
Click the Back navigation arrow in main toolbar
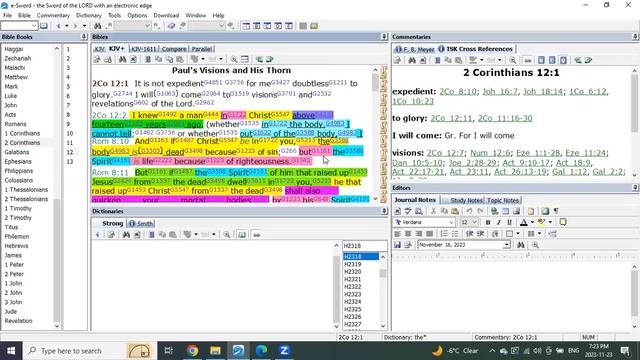58,26
